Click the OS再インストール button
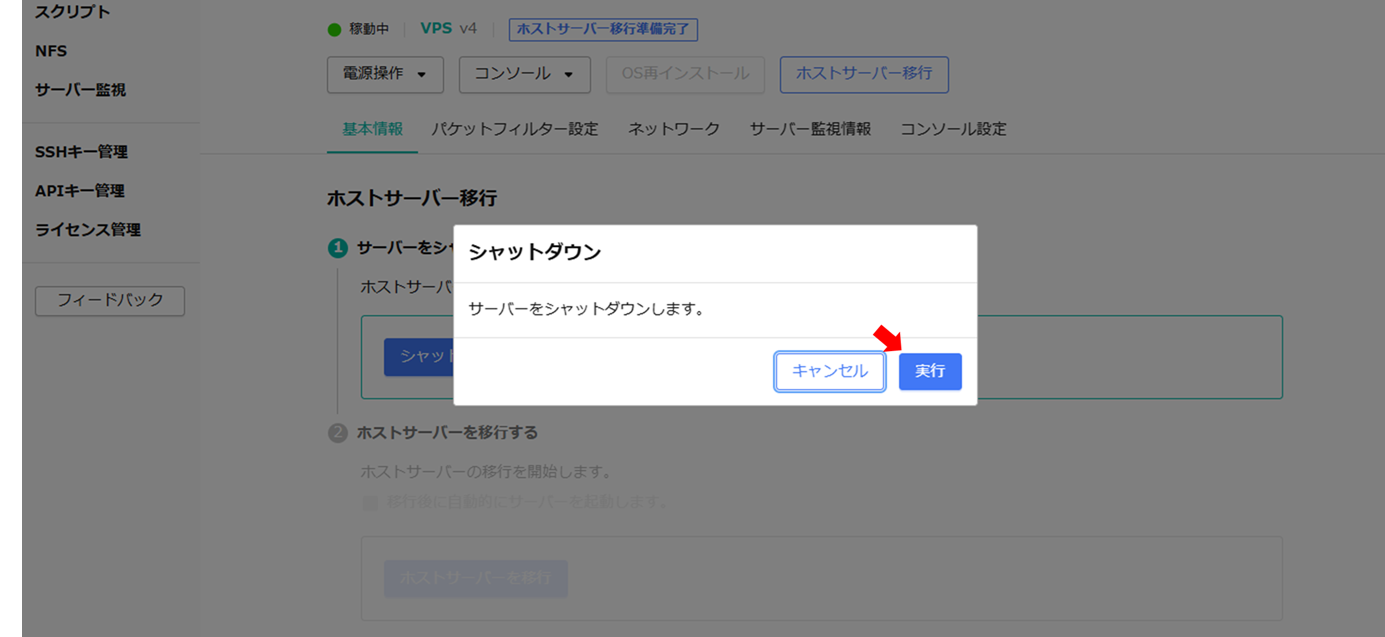Screen dimensions: 1385x637 685,74
